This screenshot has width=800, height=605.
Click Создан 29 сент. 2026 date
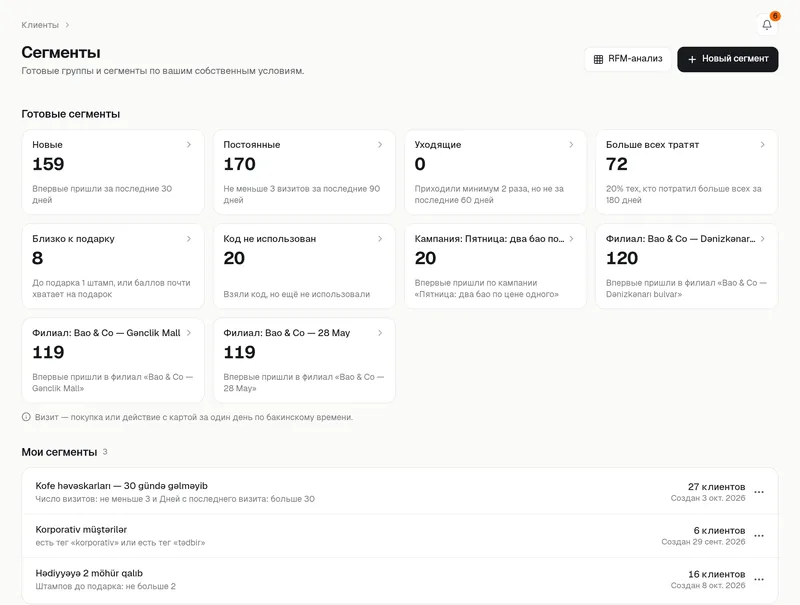pos(703,542)
